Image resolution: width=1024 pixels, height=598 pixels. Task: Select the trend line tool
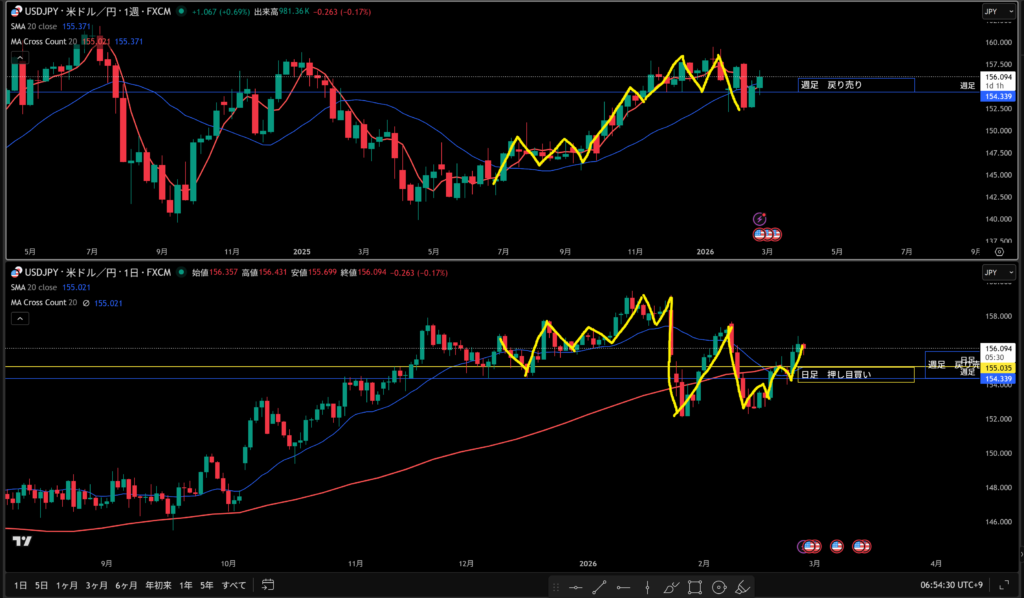pos(599,586)
